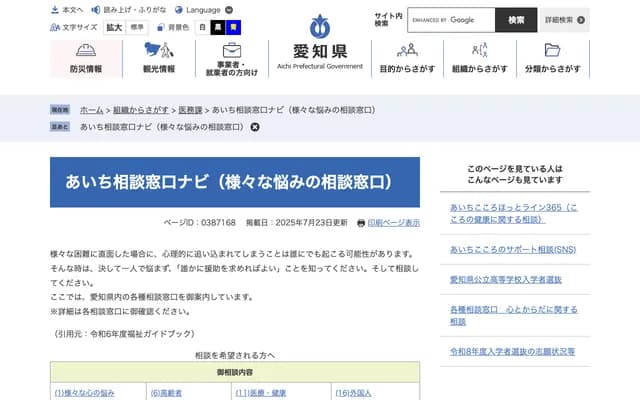Viewport: 640px width, 400px height.
Task: Open the 分類からさがす folder menu
Action: tap(553, 59)
